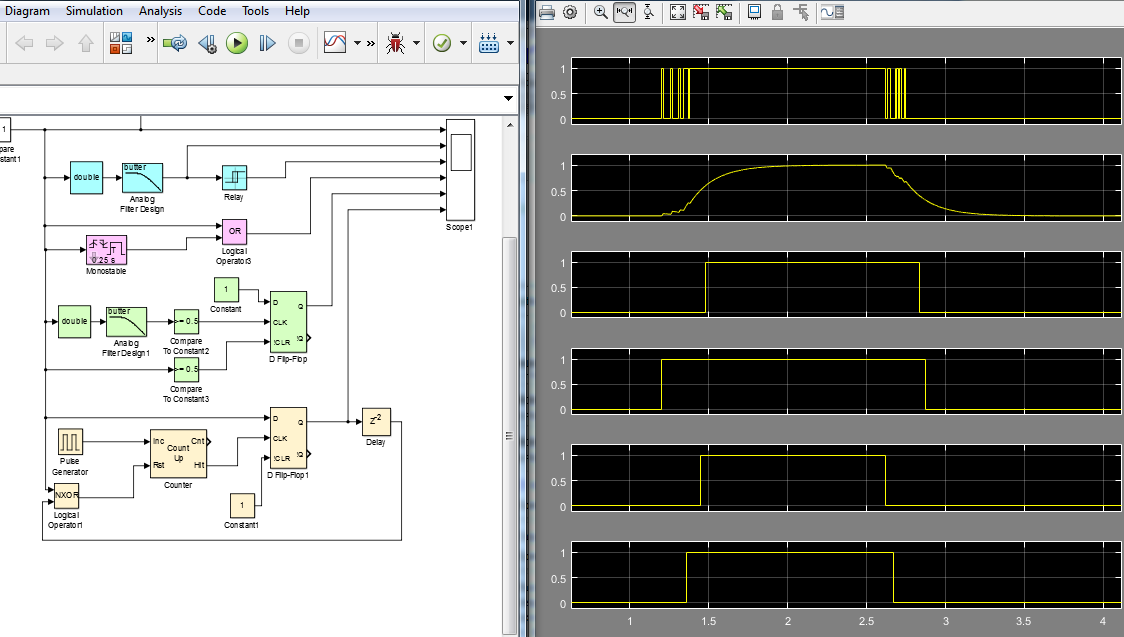
Task: Click the Counter block in the diagram
Action: [x=178, y=453]
